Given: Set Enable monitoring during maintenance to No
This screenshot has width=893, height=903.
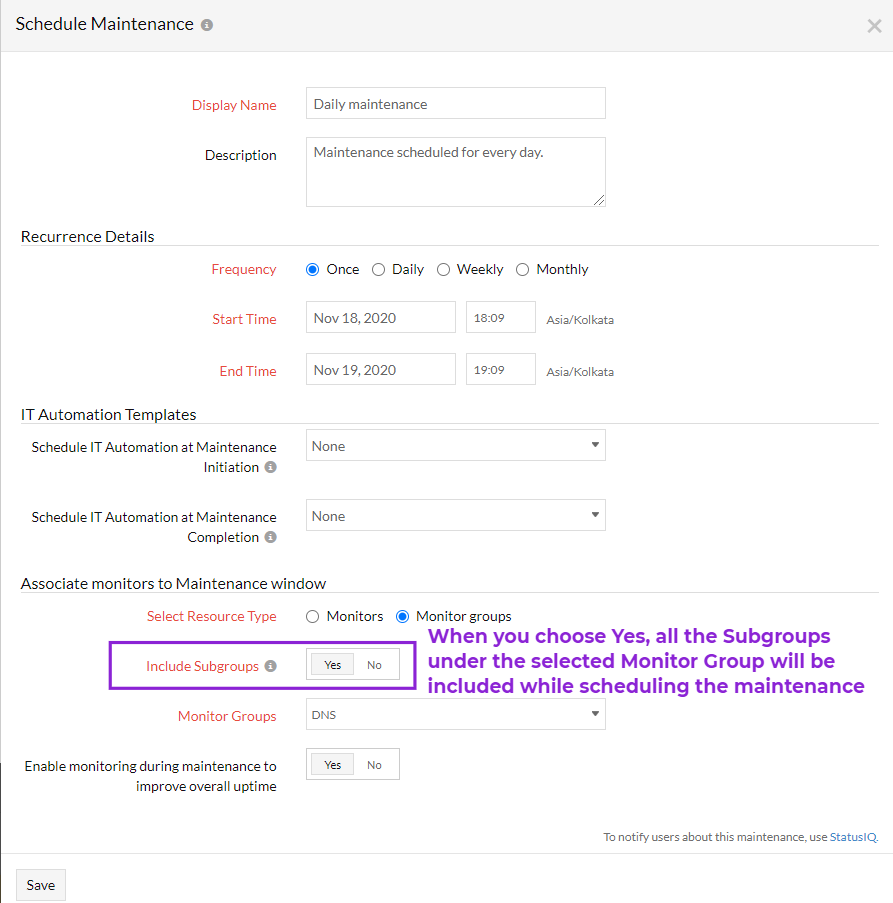Looking at the screenshot, I should 375,765.
